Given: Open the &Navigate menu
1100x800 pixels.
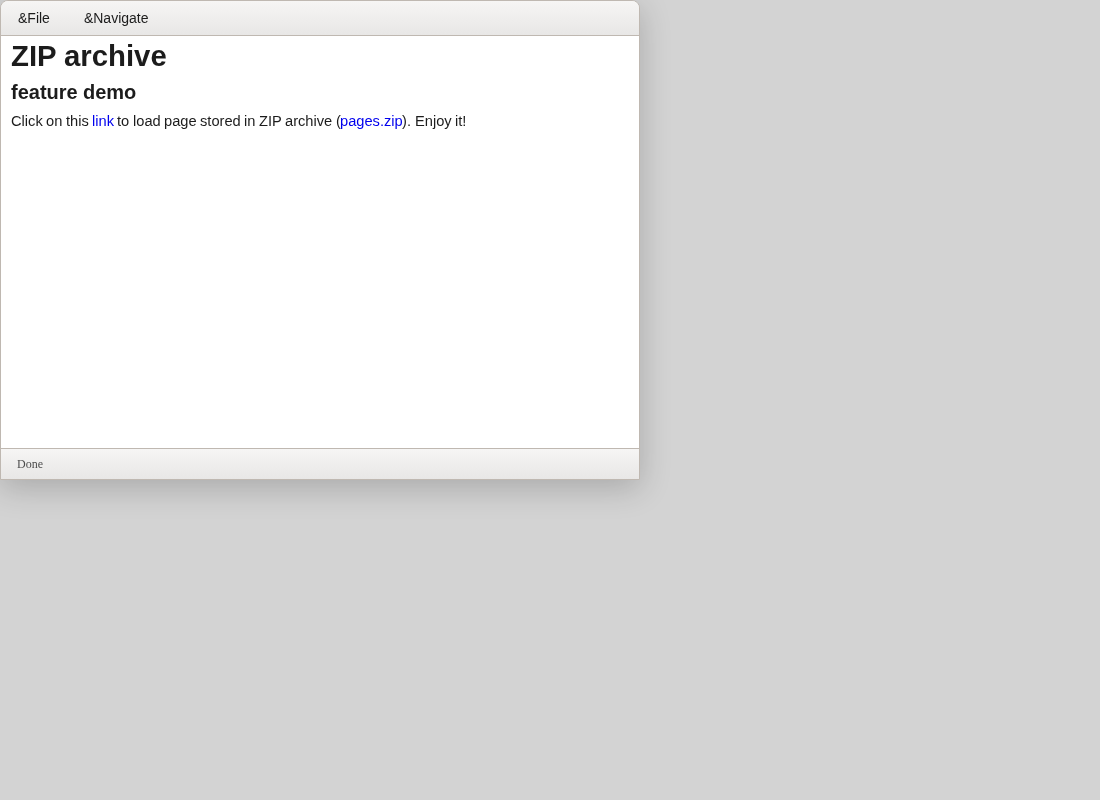Looking at the screenshot, I should (x=116, y=18).
